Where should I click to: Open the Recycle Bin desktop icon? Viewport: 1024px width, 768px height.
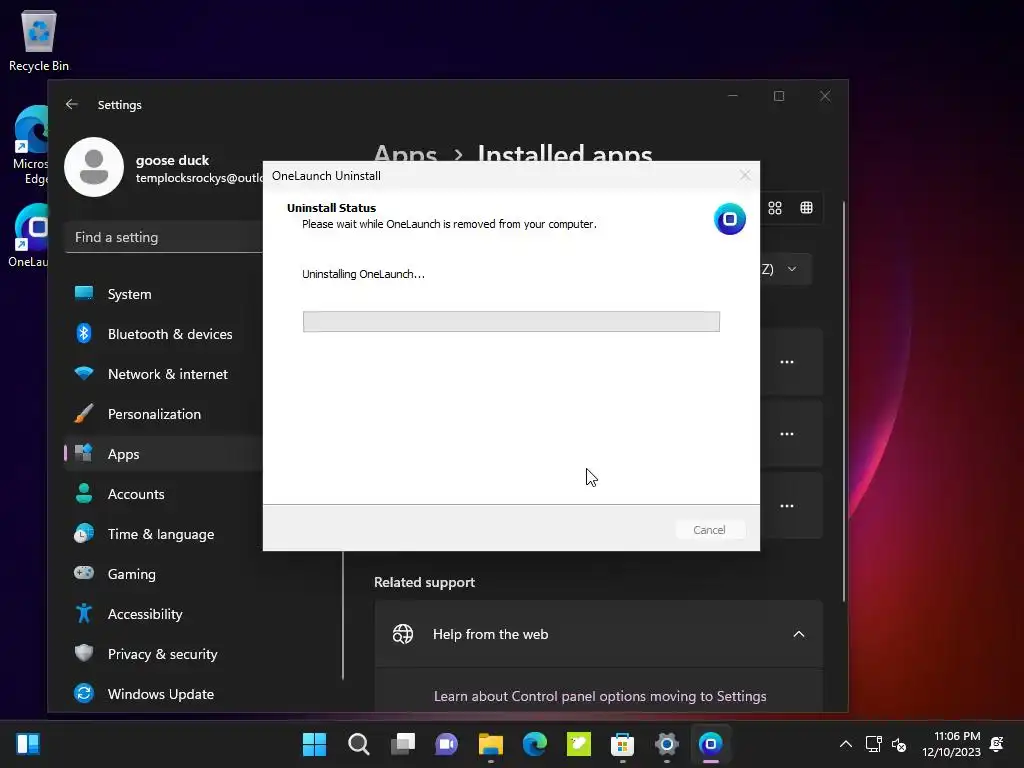39,40
